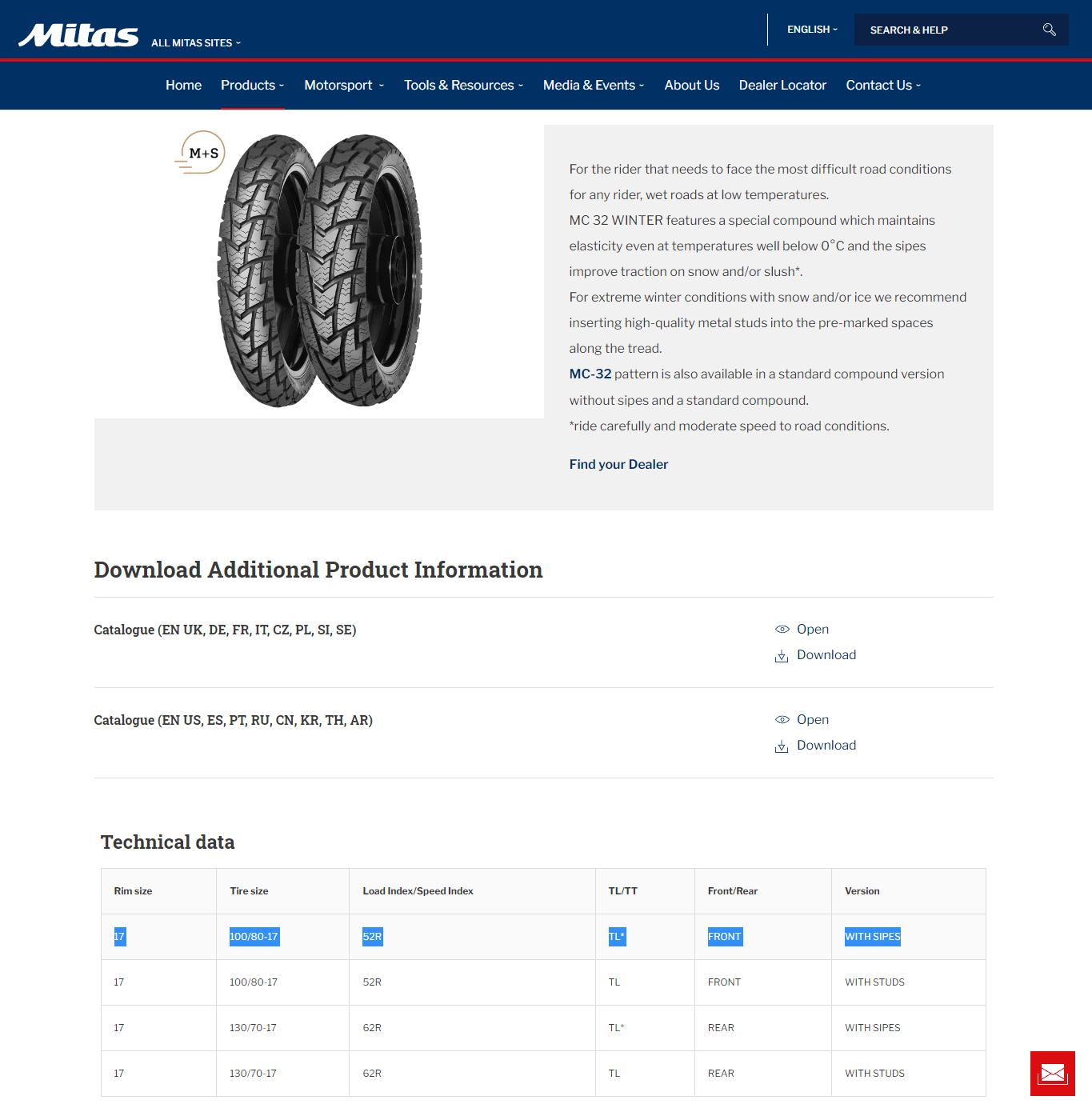The image size is (1092, 1108).
Task: Expand the ENGLISH language dropdown
Action: (812, 30)
